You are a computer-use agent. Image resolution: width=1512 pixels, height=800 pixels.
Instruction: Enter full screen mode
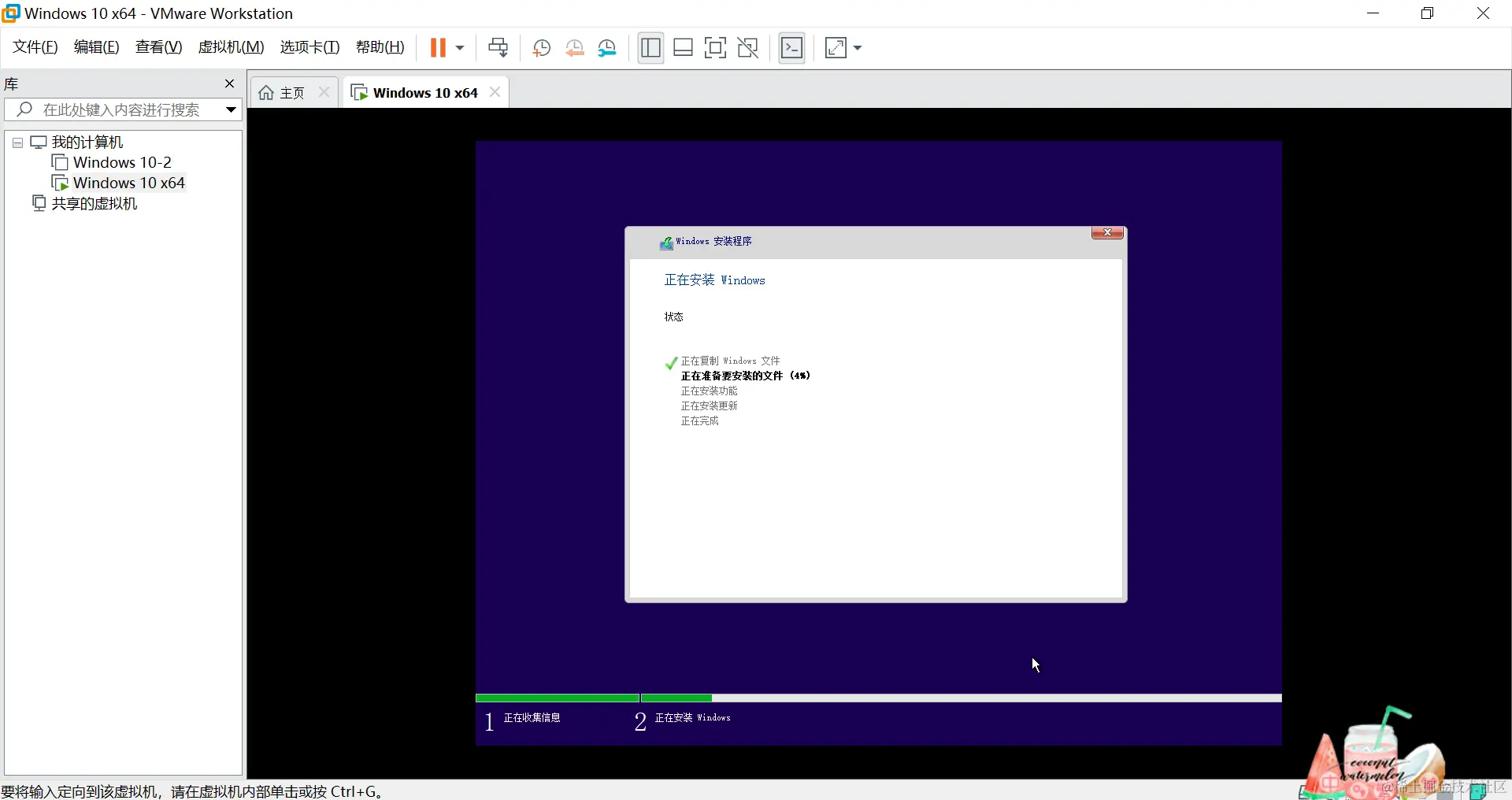(715, 48)
